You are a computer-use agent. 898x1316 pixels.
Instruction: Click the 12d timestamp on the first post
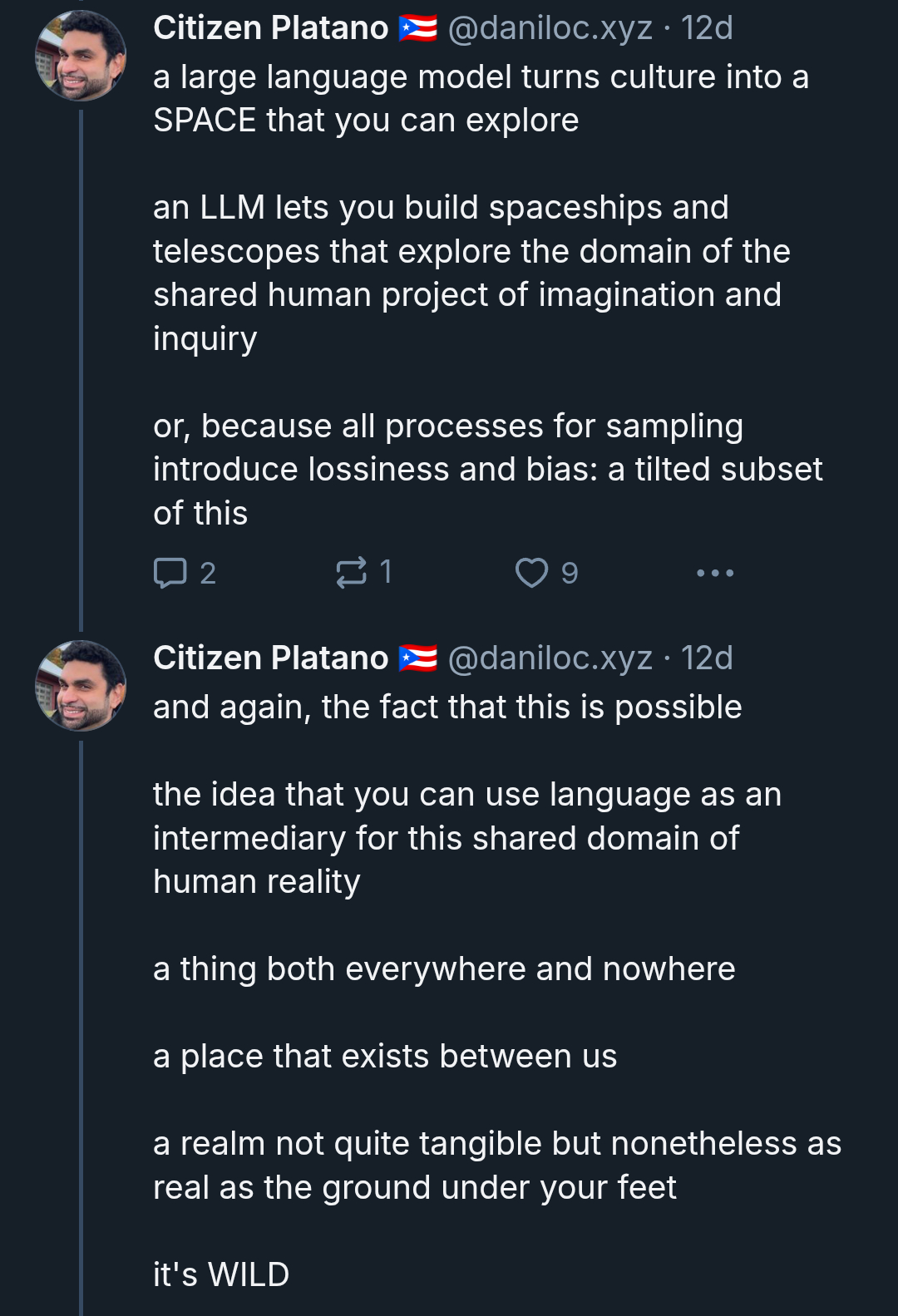(707, 28)
